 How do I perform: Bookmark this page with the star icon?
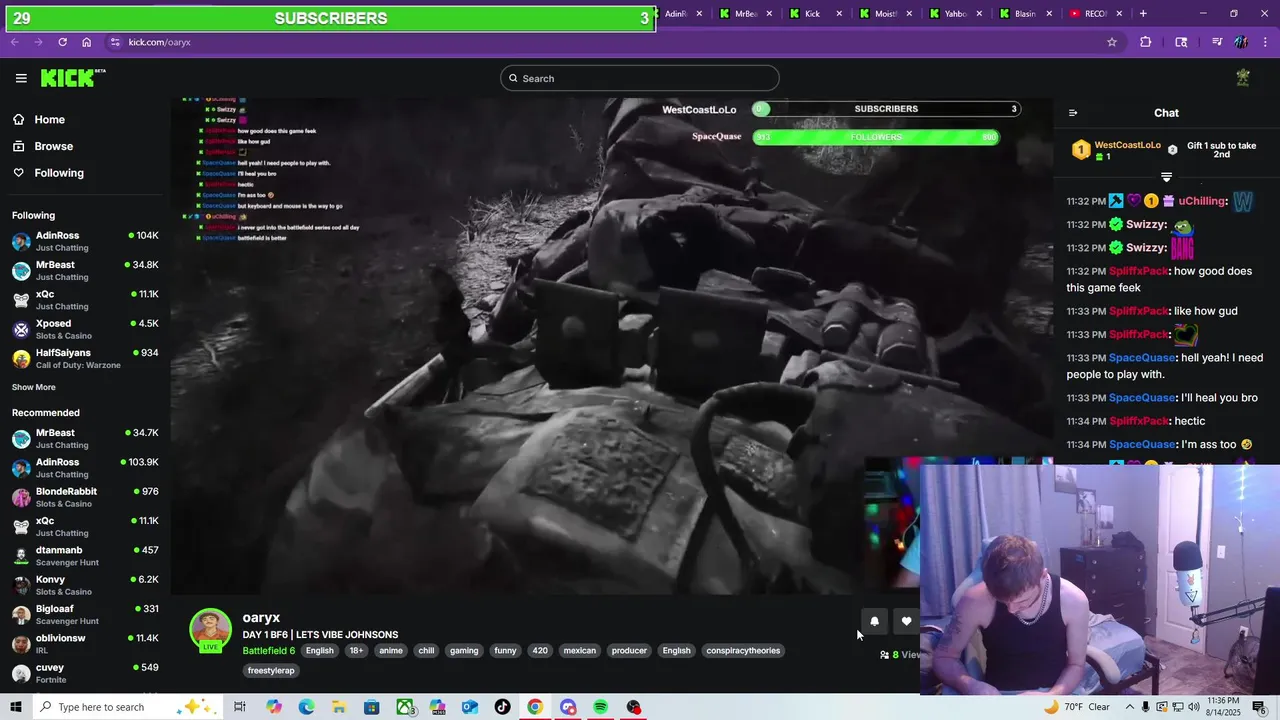[1111, 42]
